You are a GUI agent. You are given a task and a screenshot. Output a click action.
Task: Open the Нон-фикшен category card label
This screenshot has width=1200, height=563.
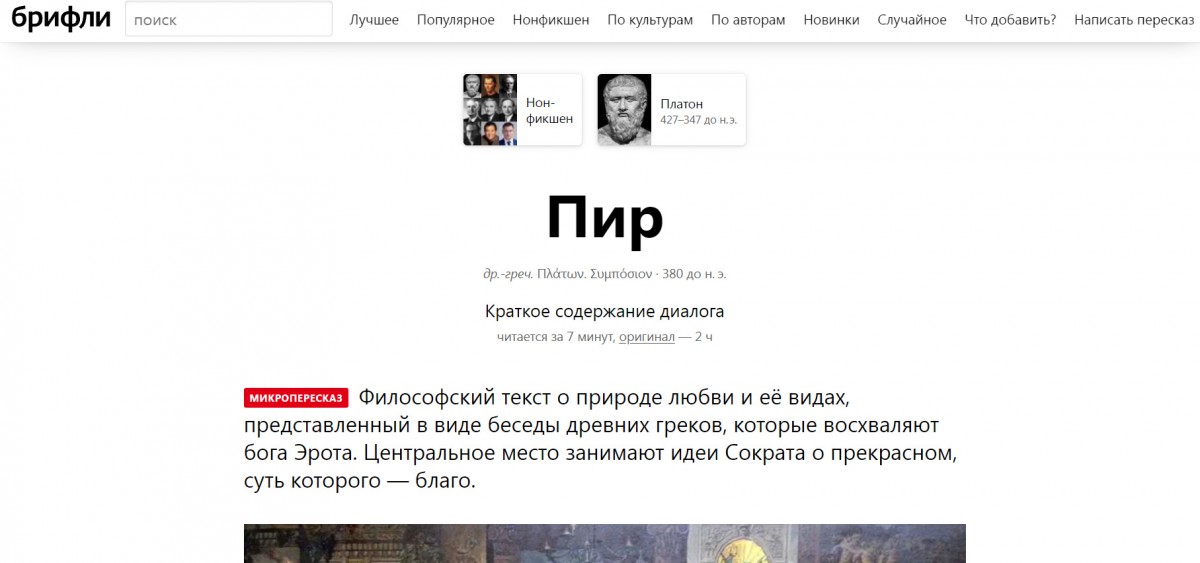click(549, 110)
